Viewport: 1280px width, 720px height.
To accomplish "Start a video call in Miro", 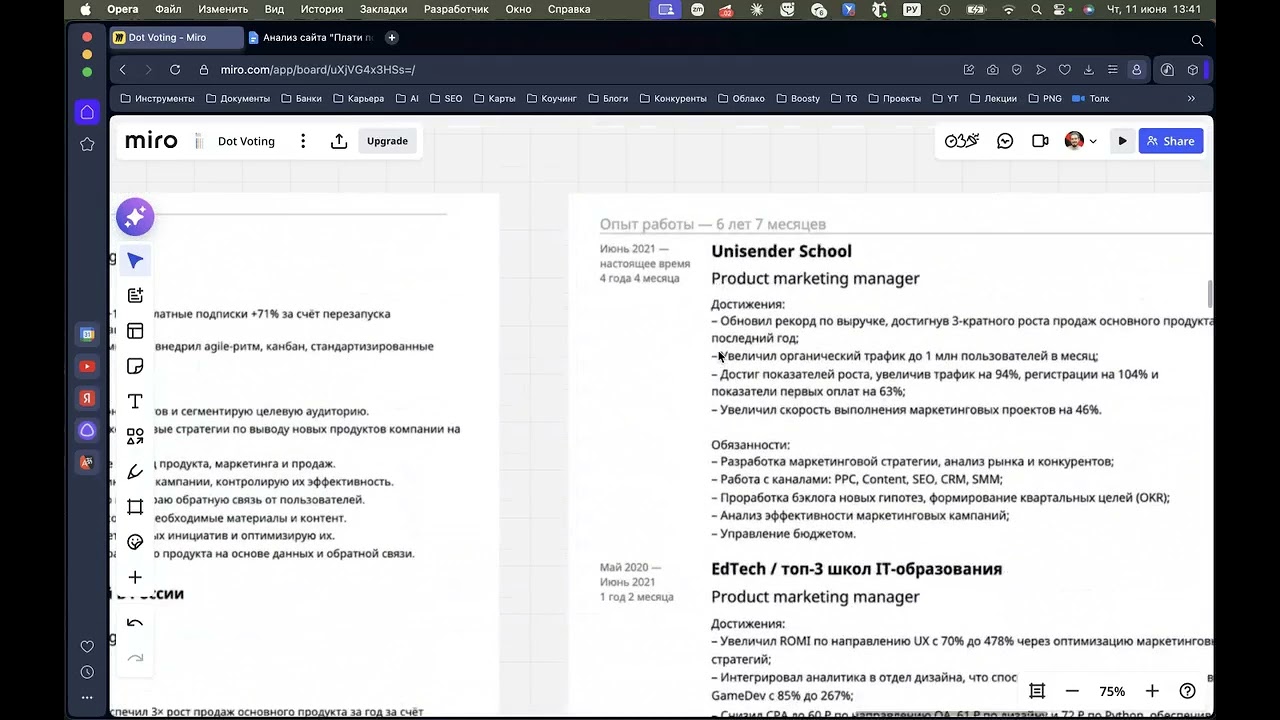I will coord(1040,141).
